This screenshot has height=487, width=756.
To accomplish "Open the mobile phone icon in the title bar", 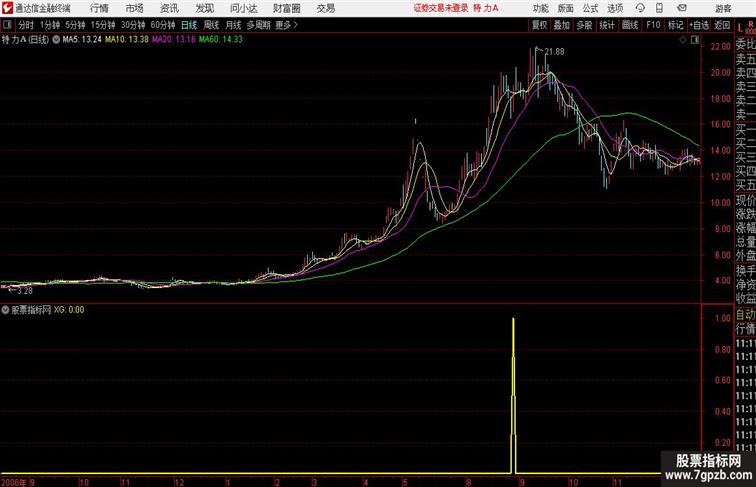I will [x=659, y=8].
